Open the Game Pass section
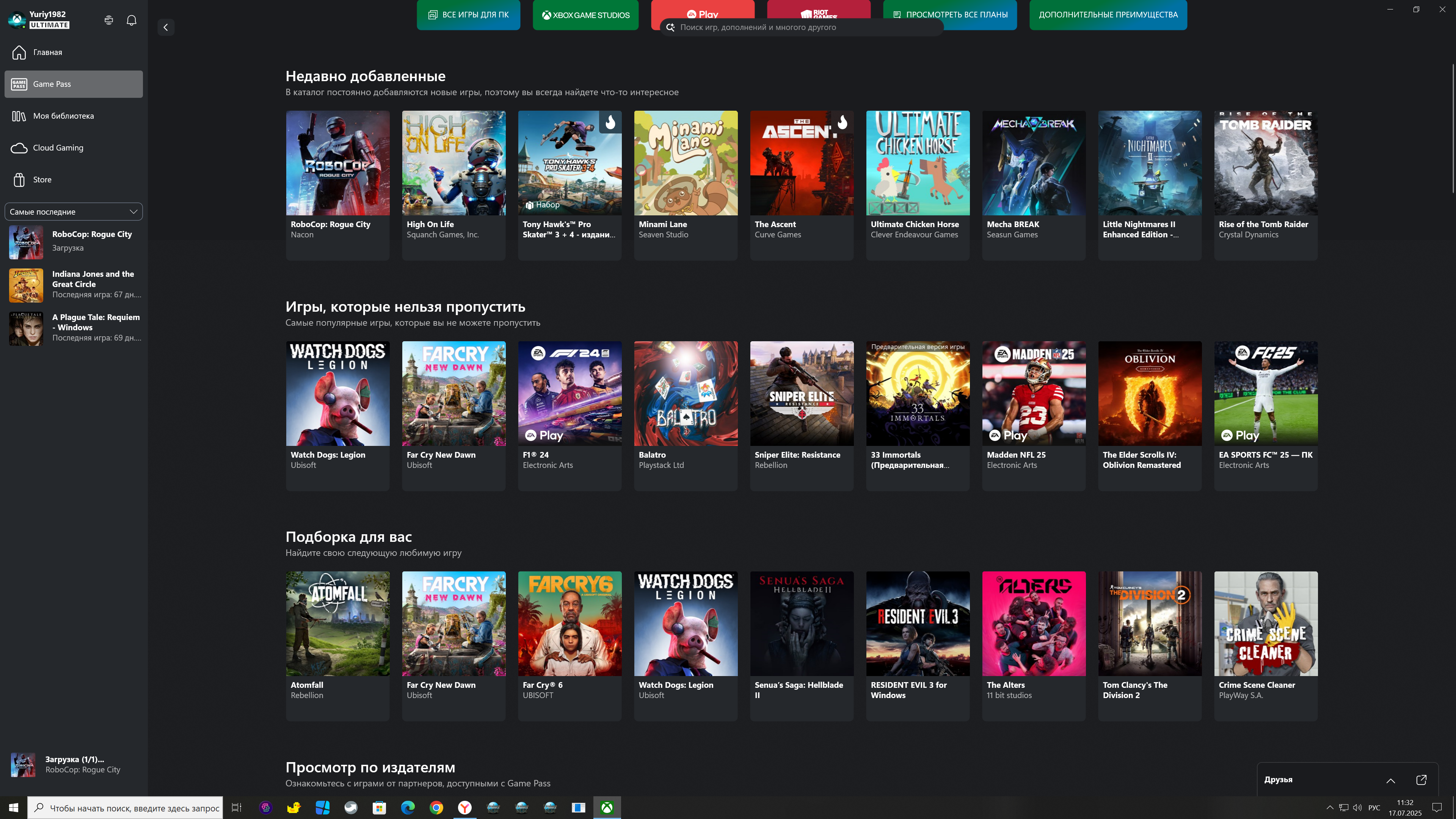The image size is (1456, 819). pyautogui.click(x=74, y=84)
